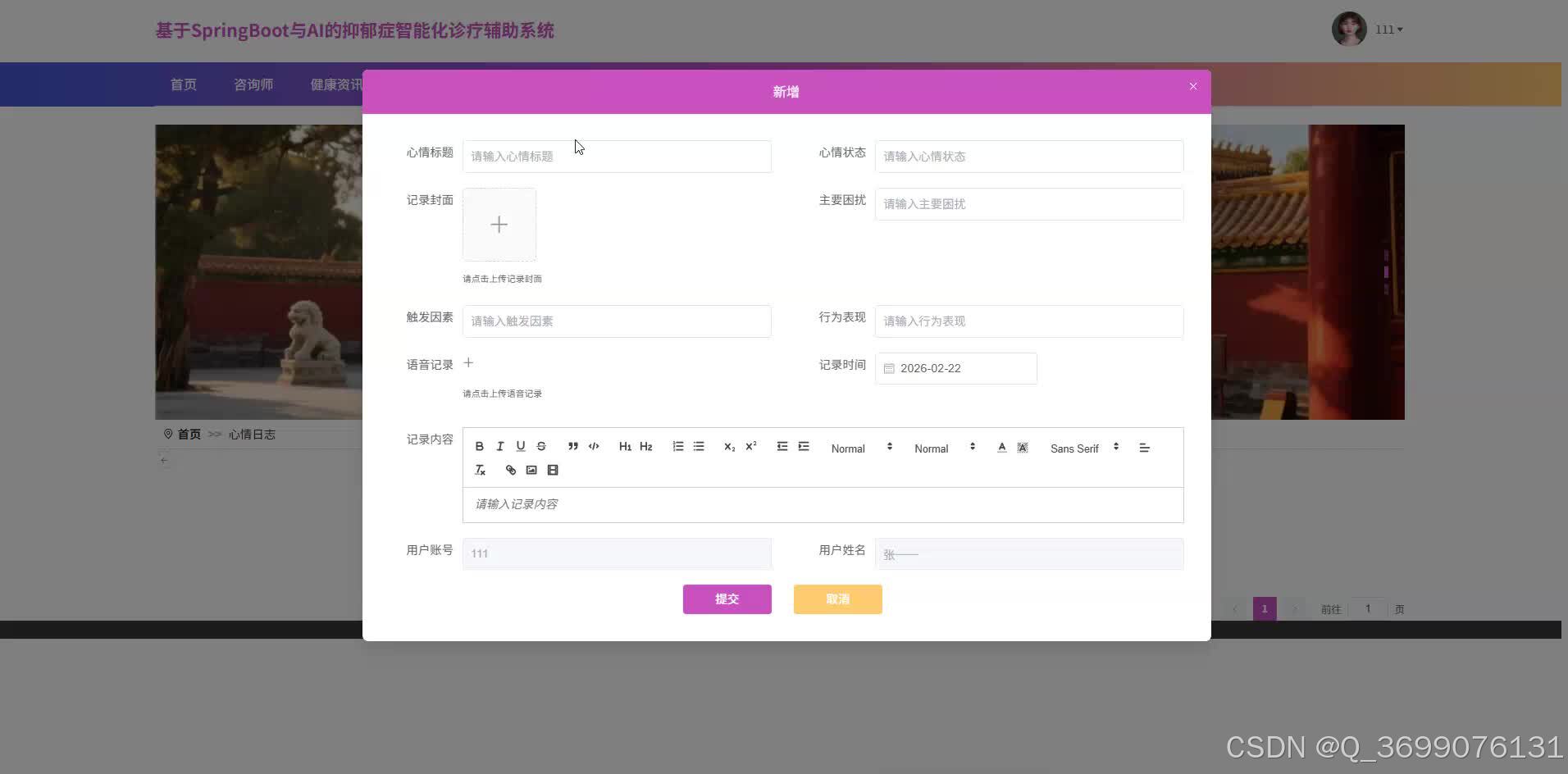Open the 111 user account menu
Image resolution: width=1568 pixels, height=774 pixels.
[x=1389, y=30]
